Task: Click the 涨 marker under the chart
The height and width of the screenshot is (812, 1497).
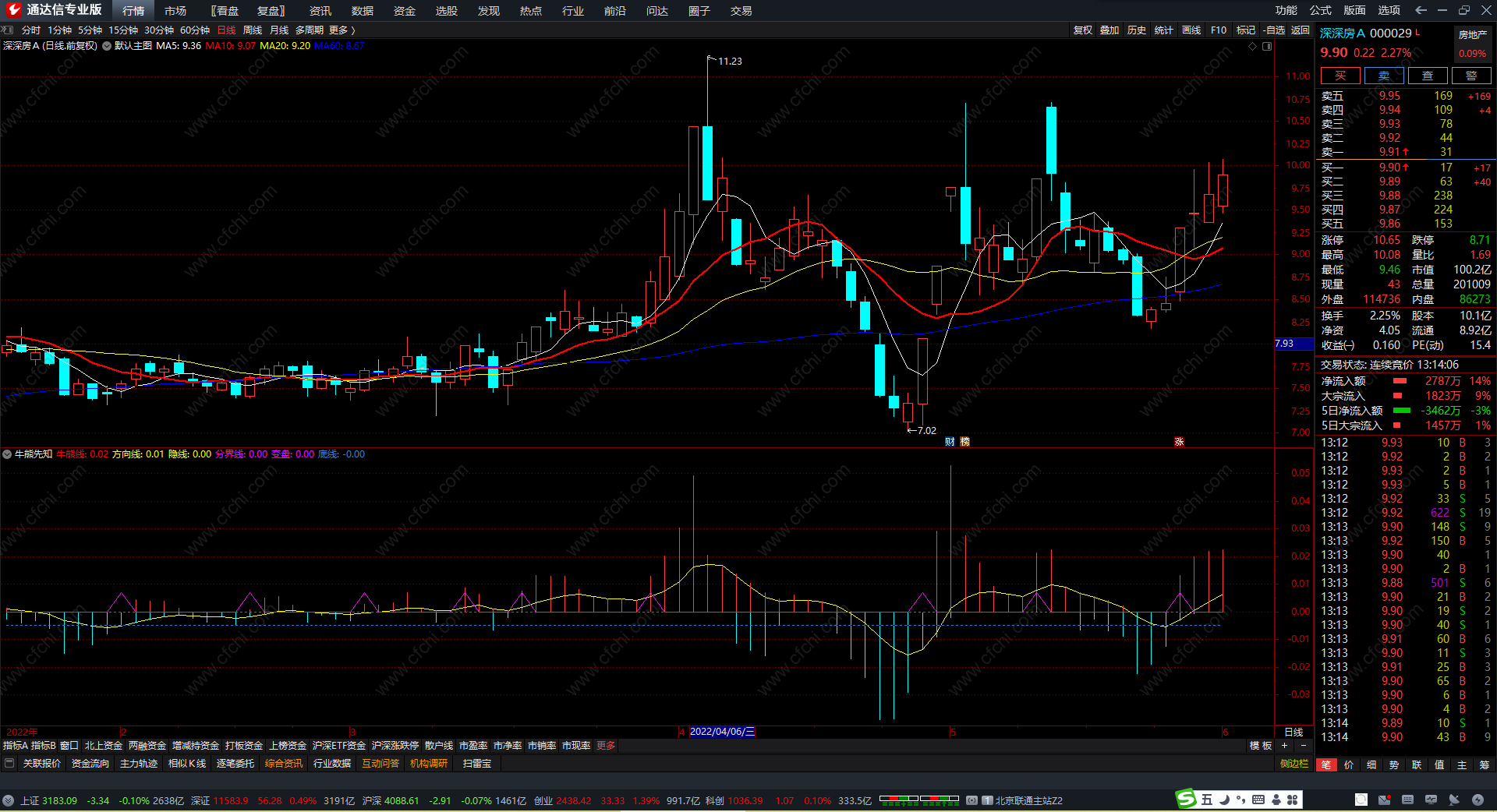Action: click(x=1179, y=442)
